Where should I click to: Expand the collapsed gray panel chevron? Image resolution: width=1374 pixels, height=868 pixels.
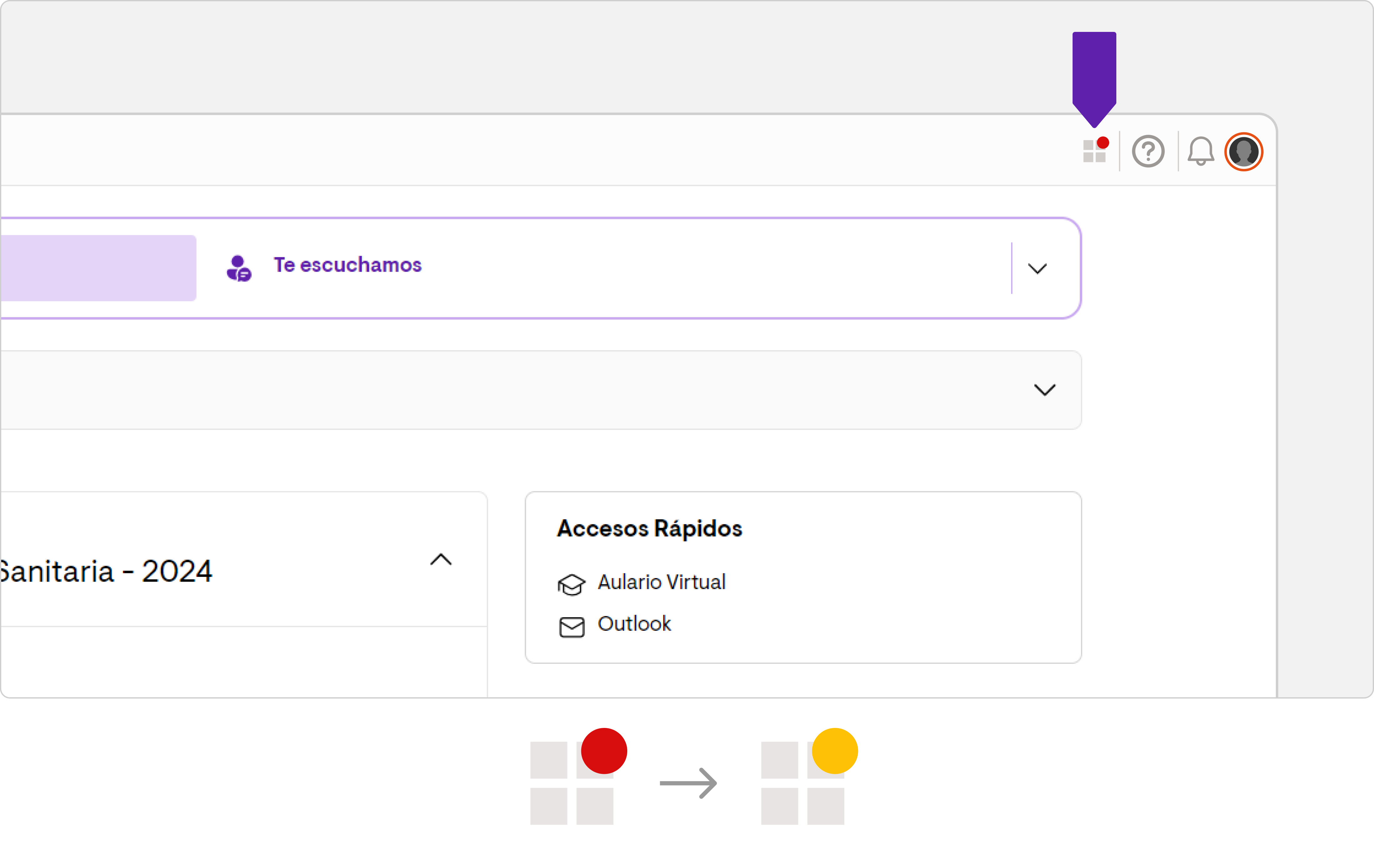(1045, 390)
